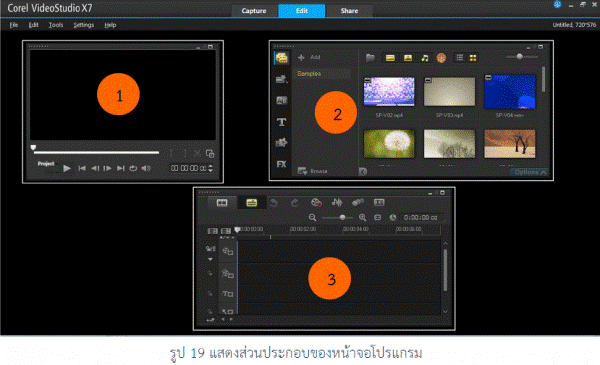
Task: Switch to the Capture tab
Action: [254, 11]
